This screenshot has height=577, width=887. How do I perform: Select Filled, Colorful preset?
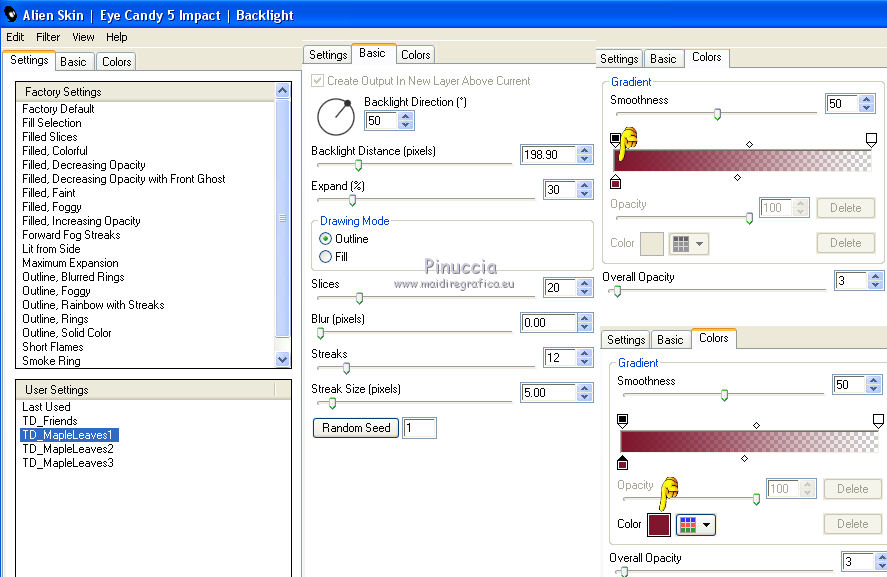[55, 151]
